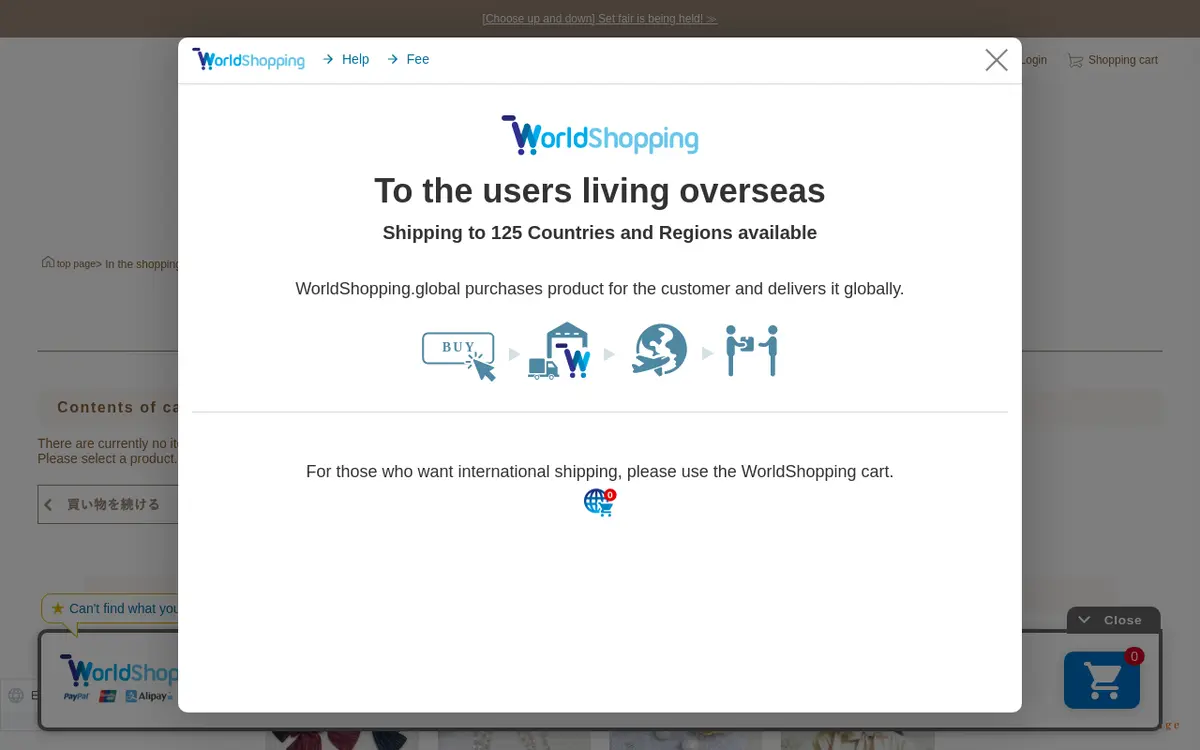
Task: Click the Can't find what you're looking for bubble
Action: click(110, 608)
